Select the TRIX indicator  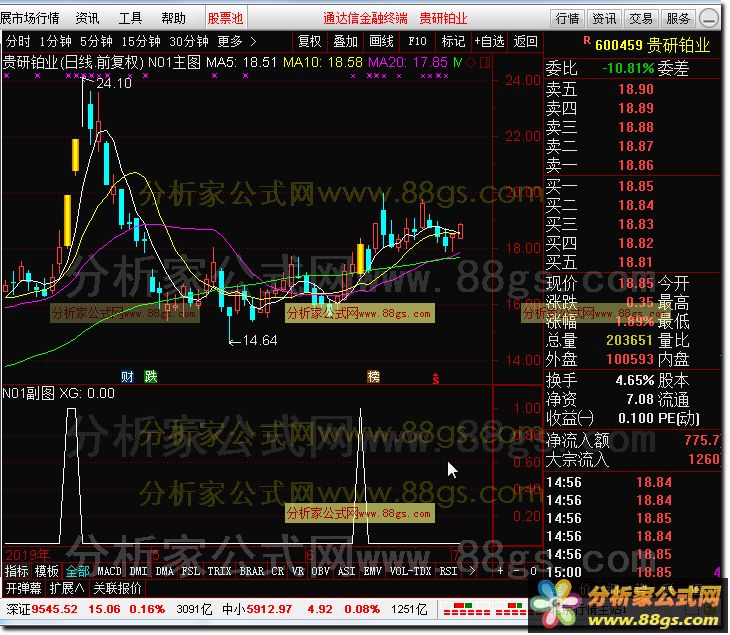[x=219, y=571]
